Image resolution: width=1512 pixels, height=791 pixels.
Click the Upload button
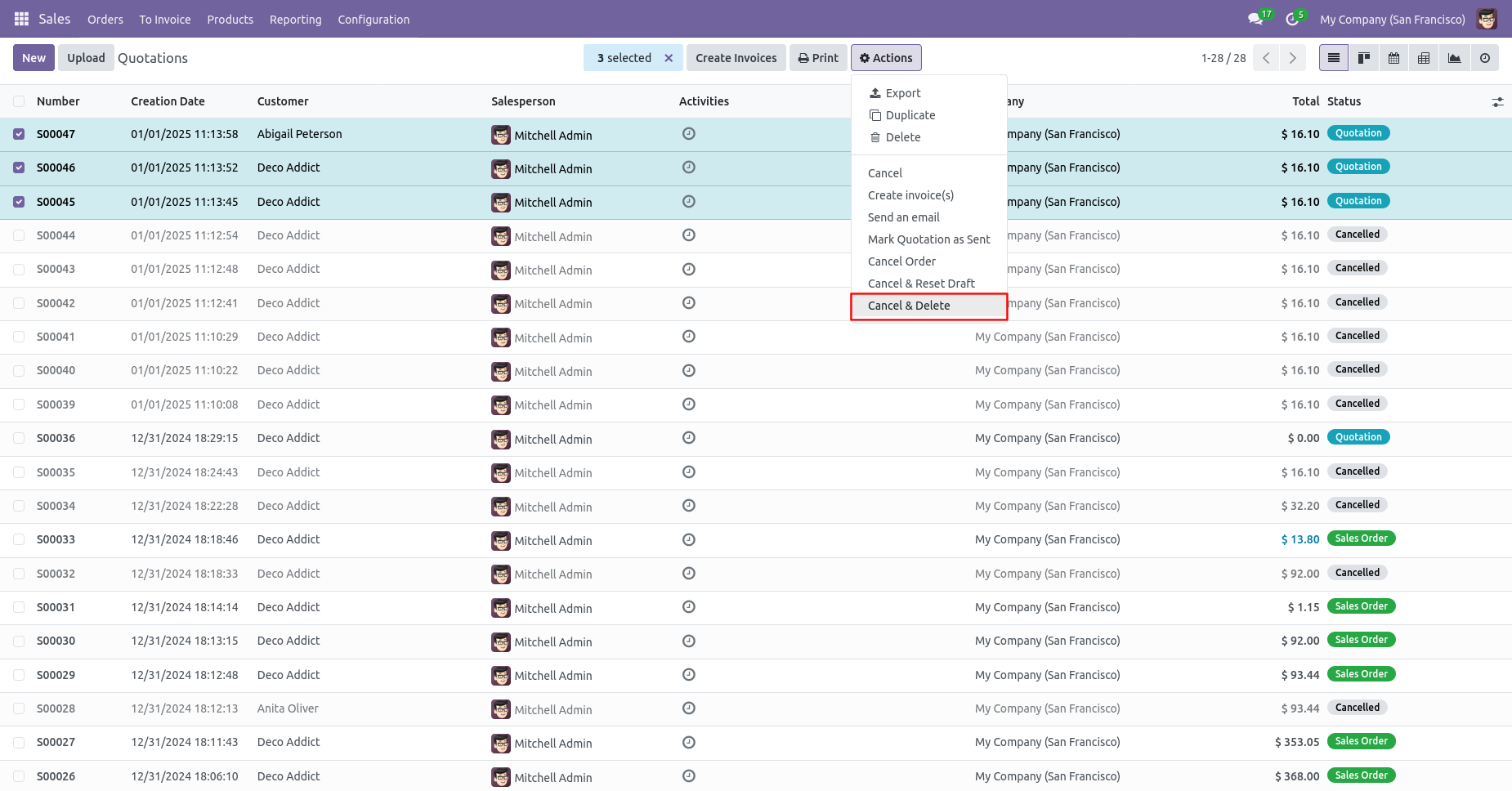tap(86, 58)
